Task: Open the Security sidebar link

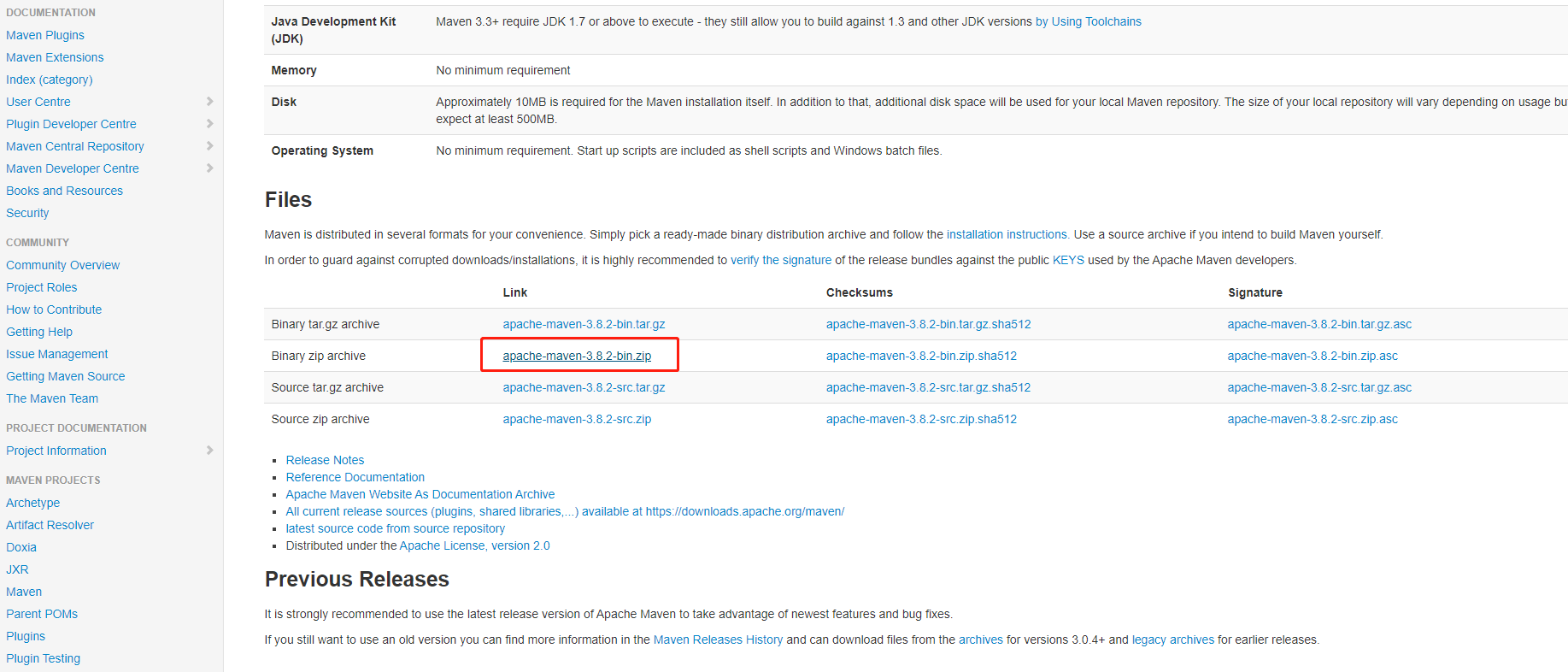Action: [27, 213]
